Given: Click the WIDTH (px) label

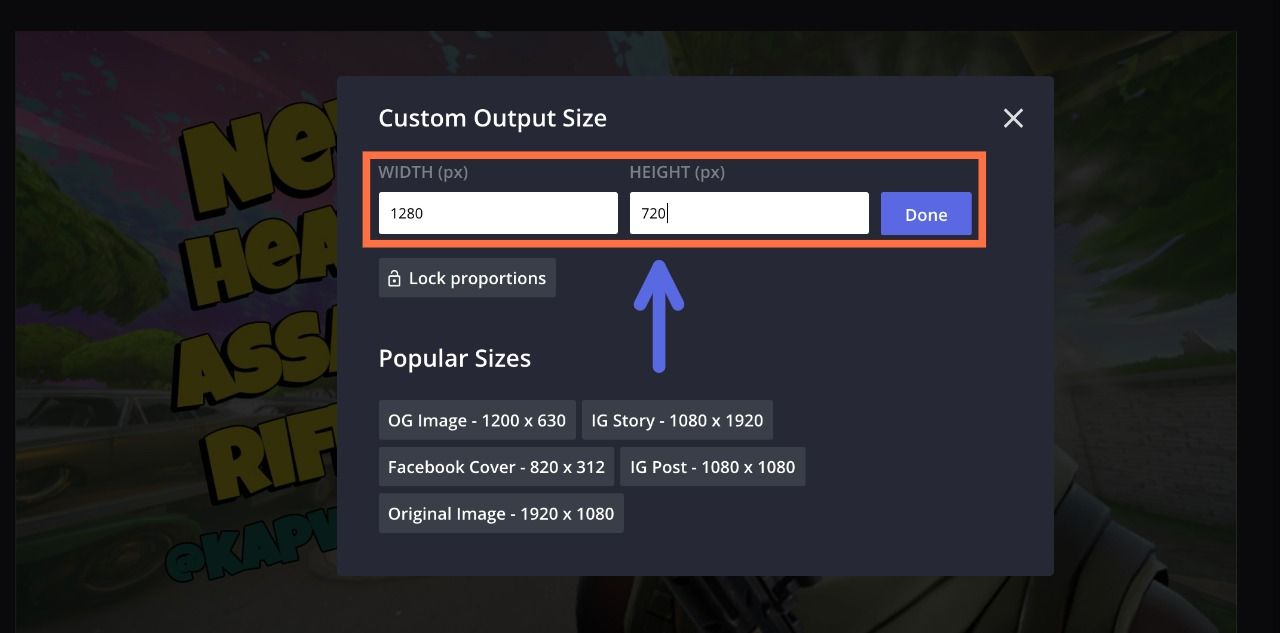Looking at the screenshot, I should coord(423,172).
